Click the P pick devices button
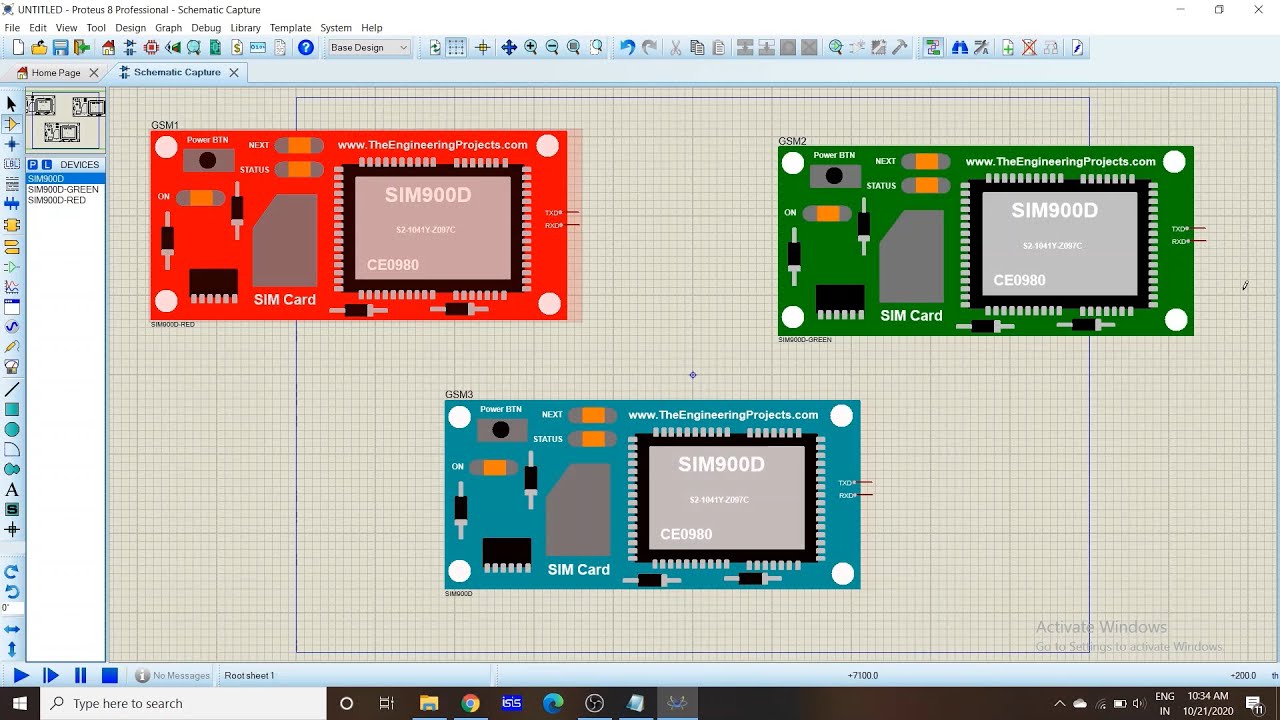1280x720 pixels. [x=33, y=165]
